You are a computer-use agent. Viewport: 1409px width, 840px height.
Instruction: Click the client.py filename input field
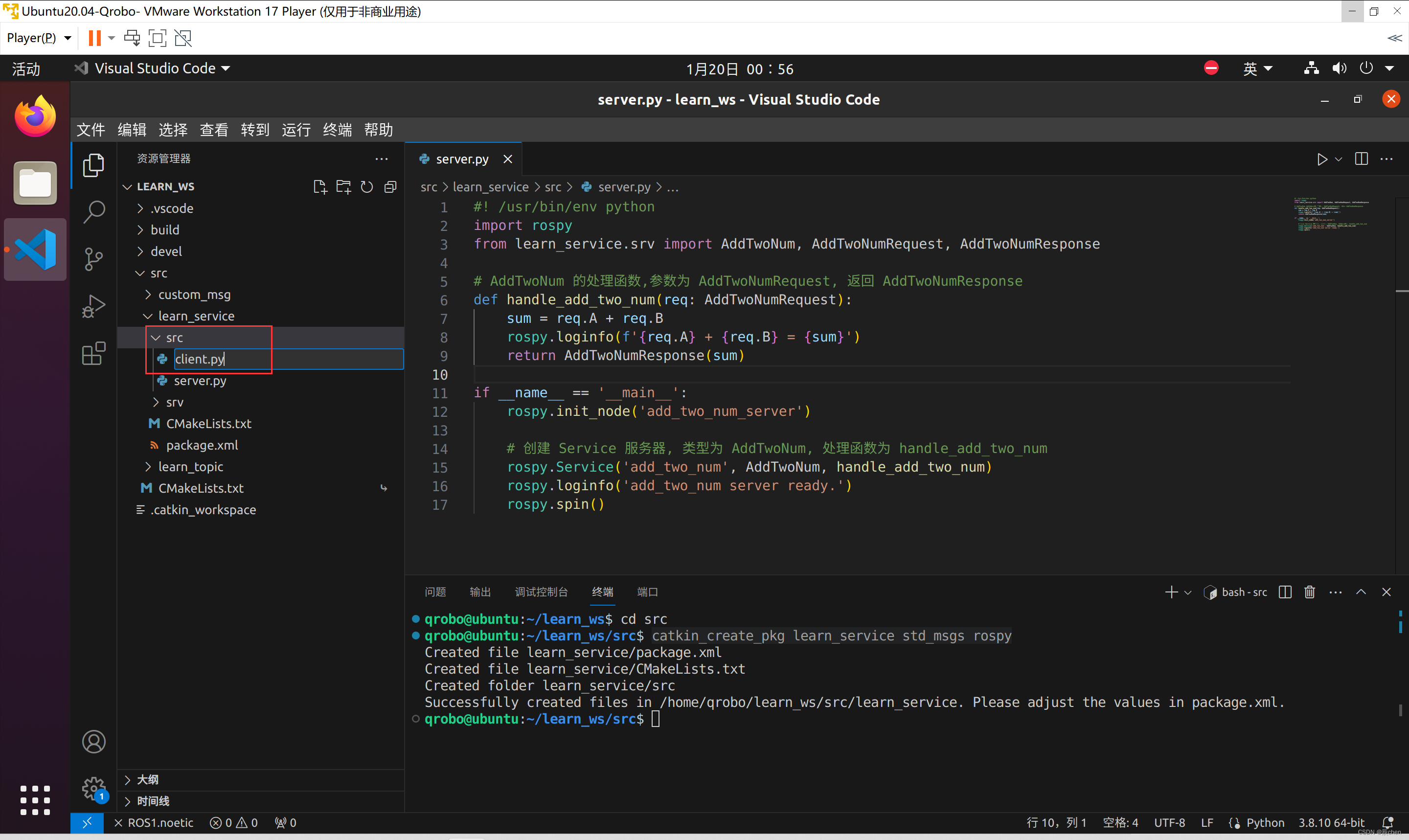[x=288, y=359]
